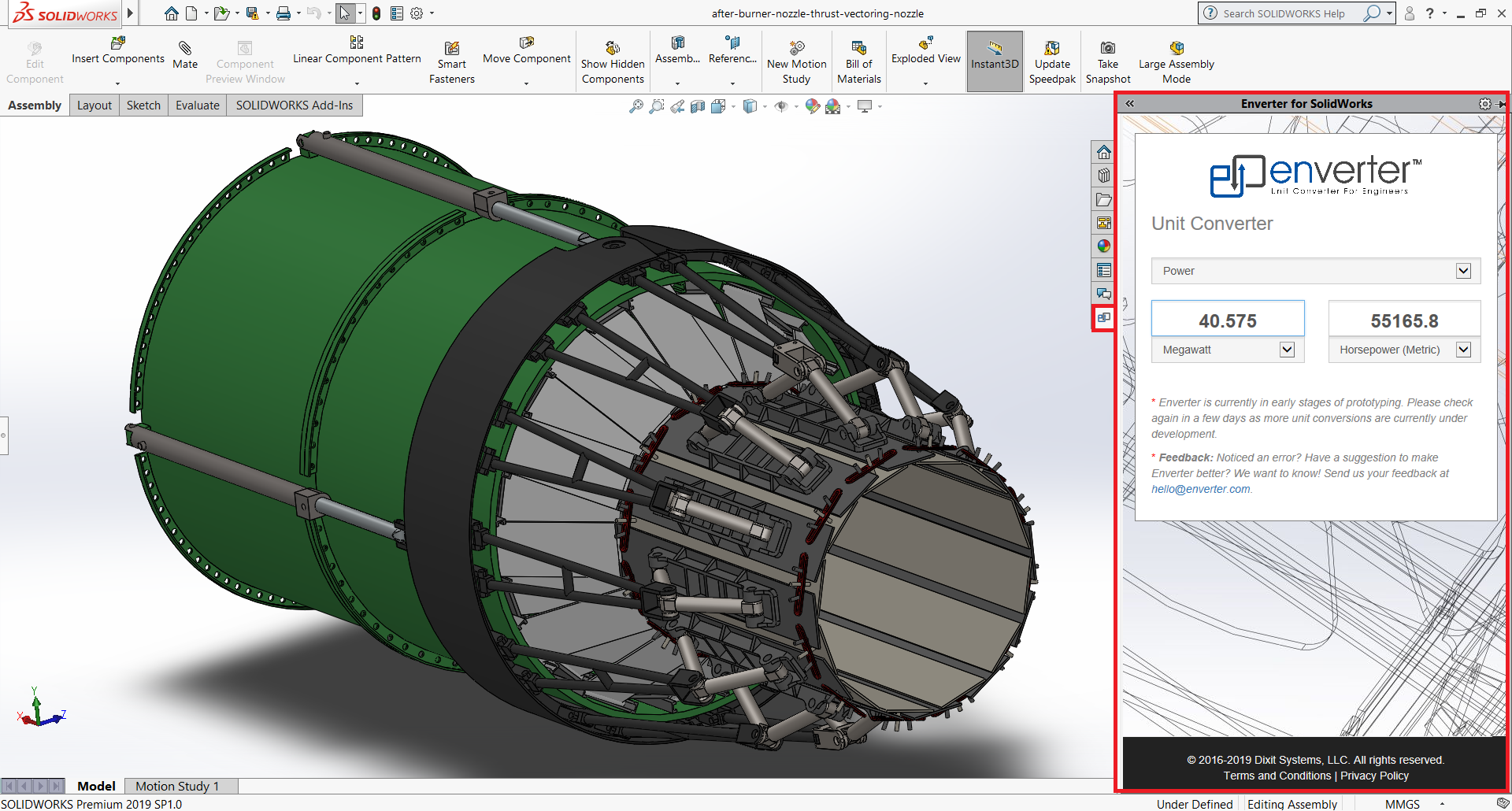
Task: Open the File Explorer task pane tab
Action: point(1104,199)
